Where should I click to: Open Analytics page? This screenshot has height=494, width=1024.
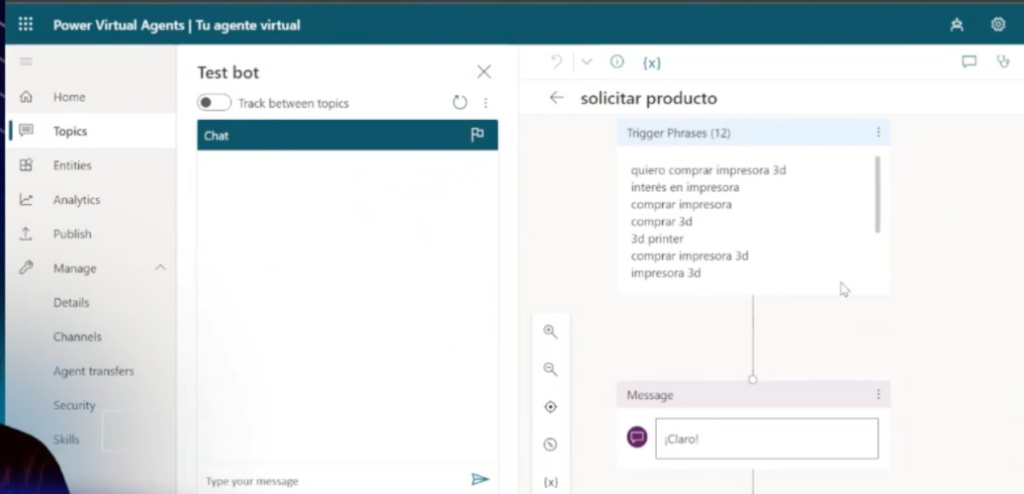pos(76,199)
